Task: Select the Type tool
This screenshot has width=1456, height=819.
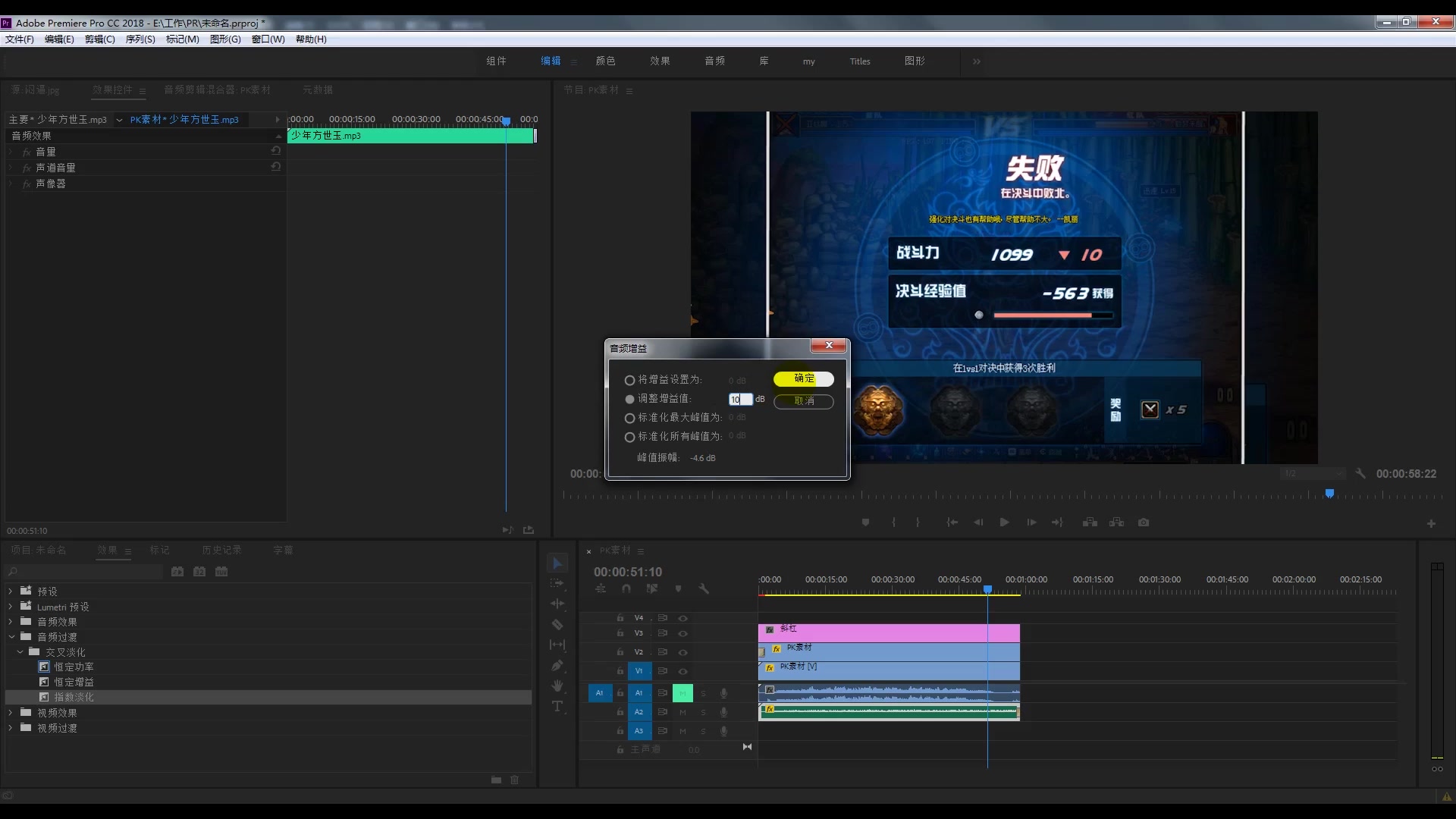Action: [x=557, y=706]
